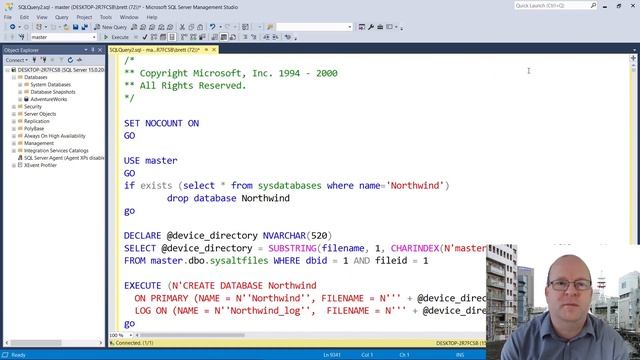
Task: Click Change Connection icon beside database dropdown
Action: click(21, 37)
